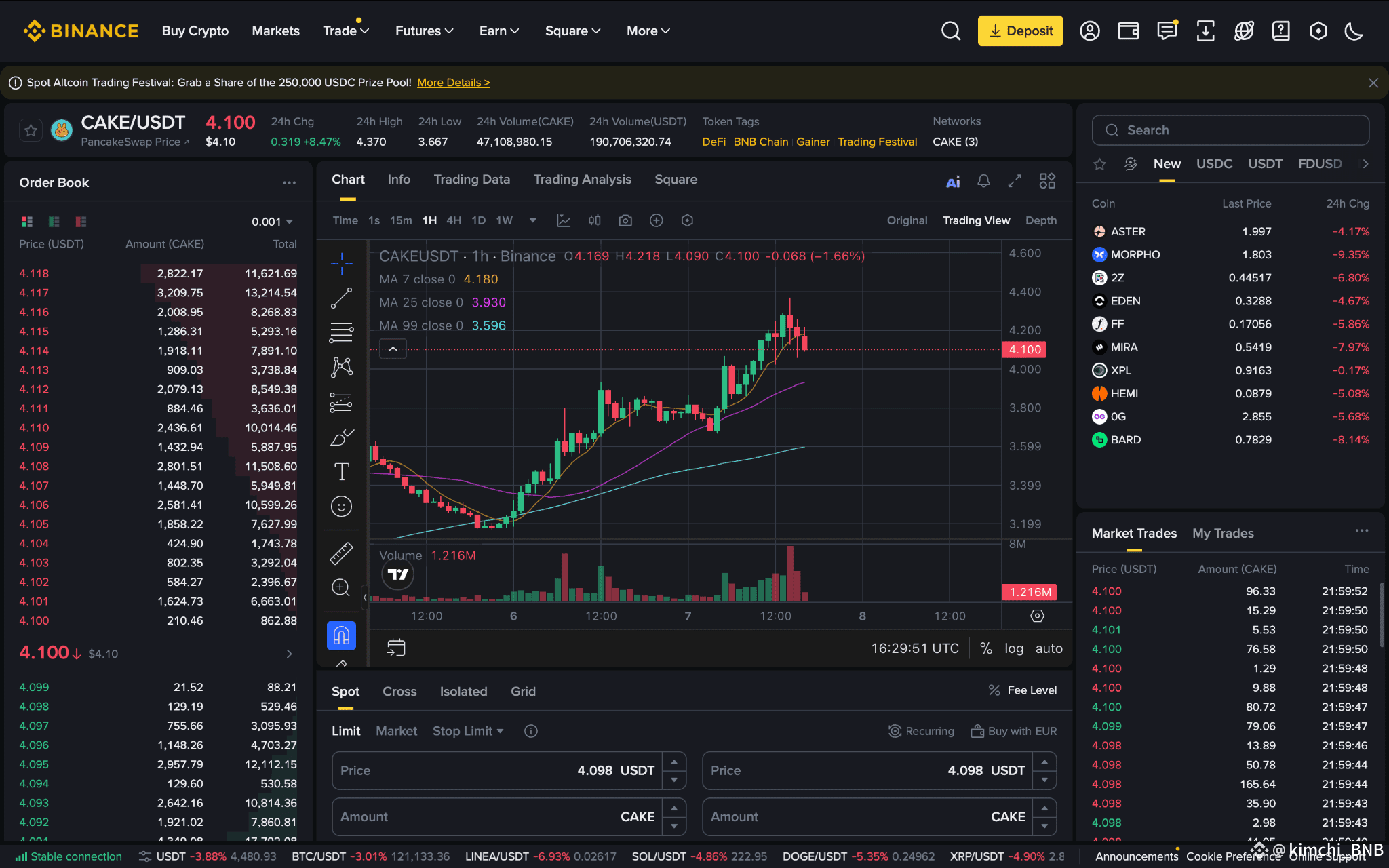The image size is (1389, 868).
Task: Open the go-to-date calendar icon
Action: coord(396,648)
